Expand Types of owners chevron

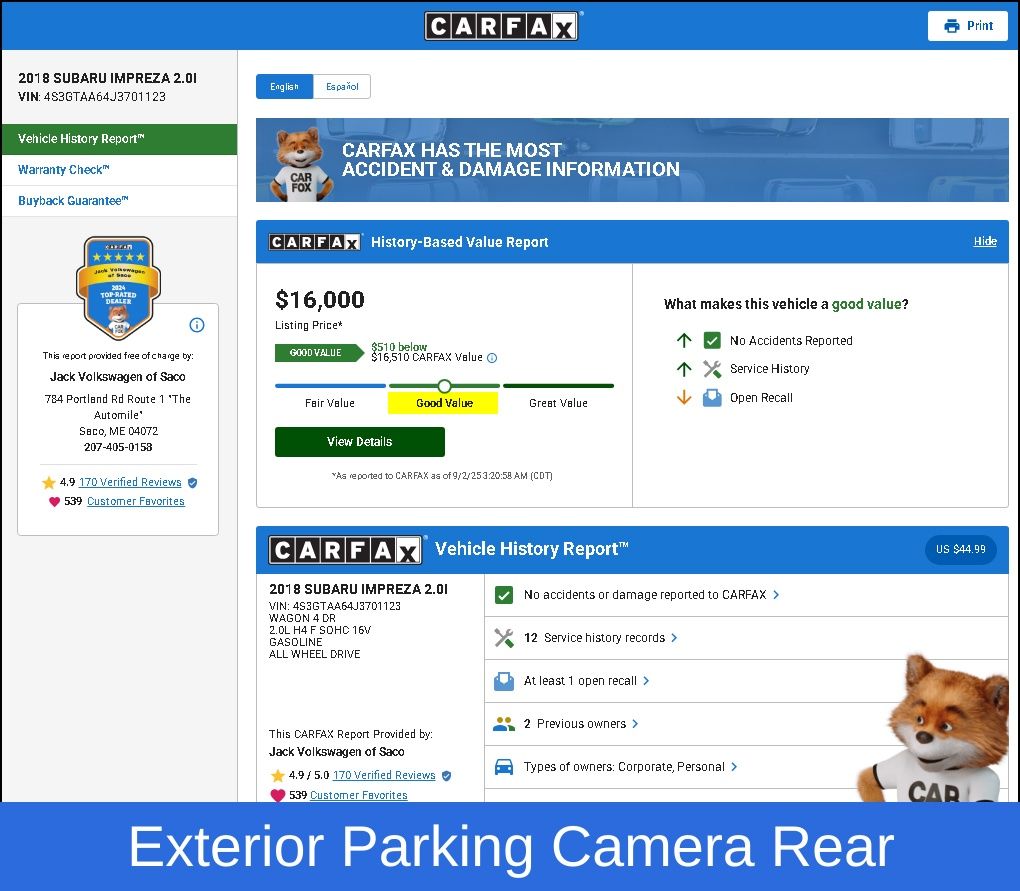coord(734,767)
